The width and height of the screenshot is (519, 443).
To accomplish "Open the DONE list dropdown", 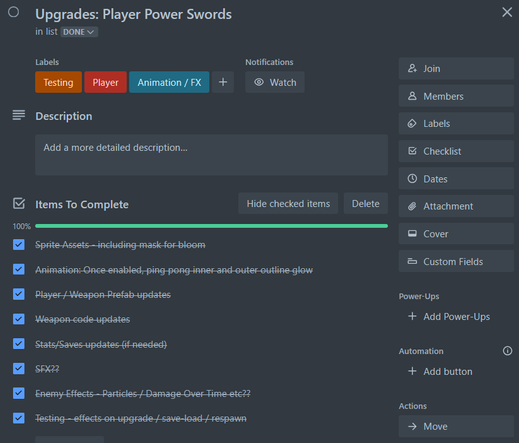I will point(79,32).
